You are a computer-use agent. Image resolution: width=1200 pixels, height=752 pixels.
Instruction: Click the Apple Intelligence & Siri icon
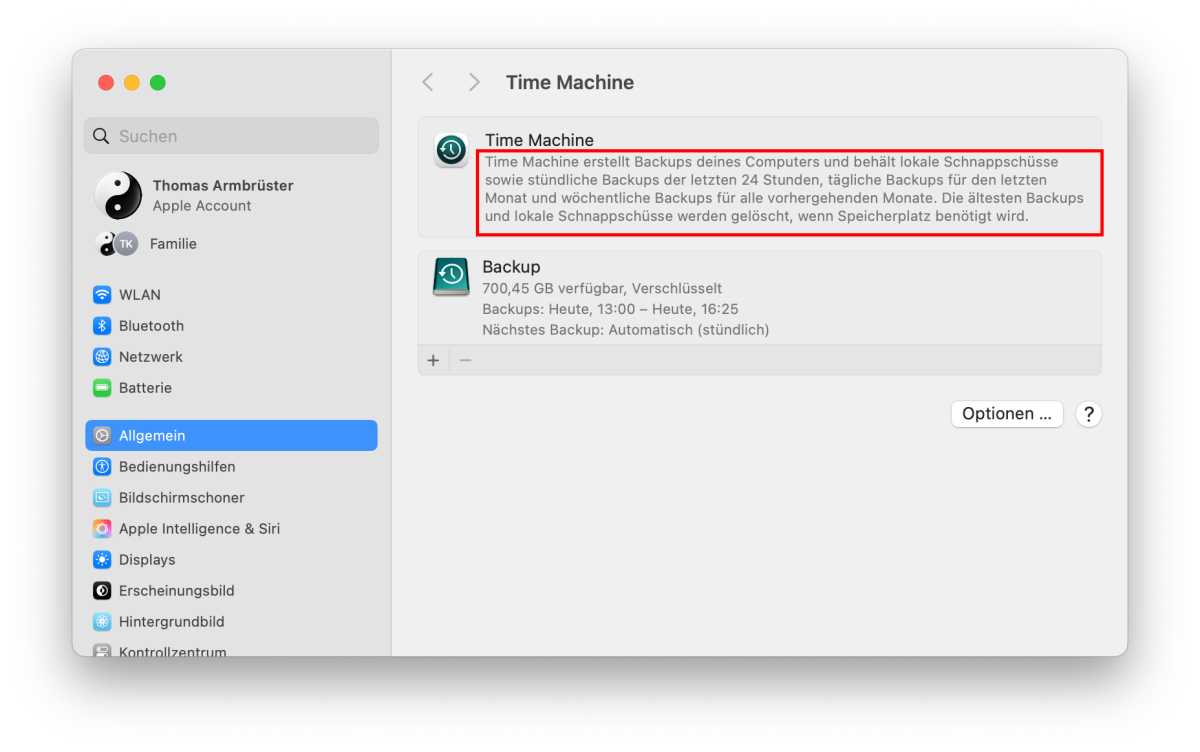102,529
